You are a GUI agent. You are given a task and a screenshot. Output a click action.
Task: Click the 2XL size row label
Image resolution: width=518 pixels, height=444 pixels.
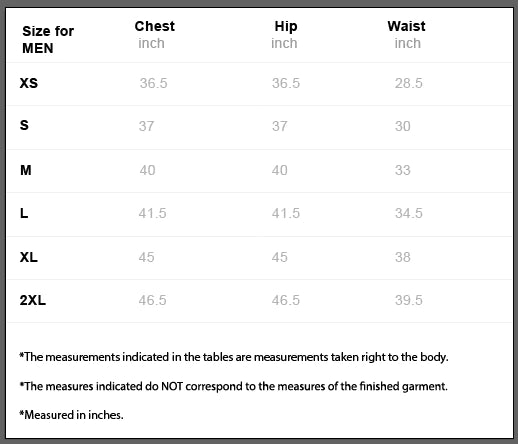(x=33, y=300)
